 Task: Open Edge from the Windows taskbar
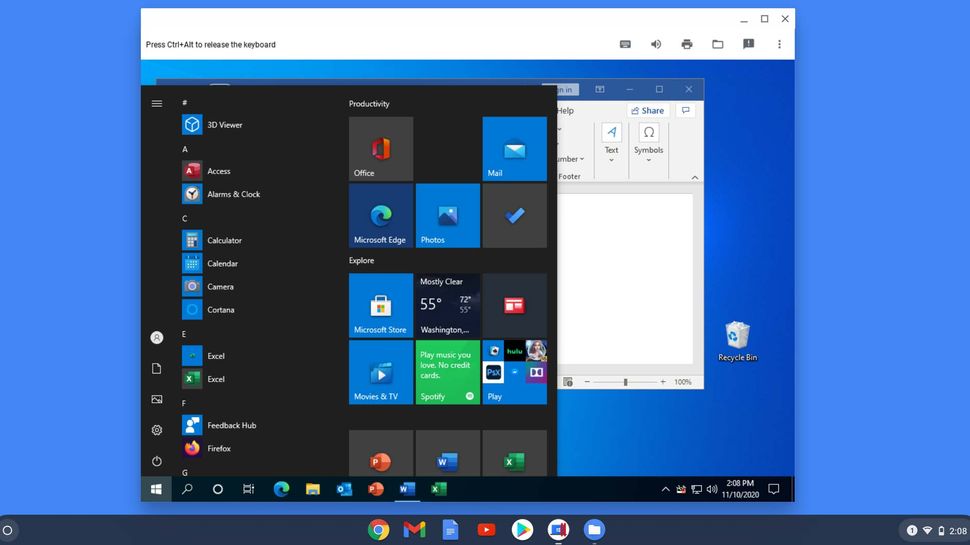coord(281,489)
